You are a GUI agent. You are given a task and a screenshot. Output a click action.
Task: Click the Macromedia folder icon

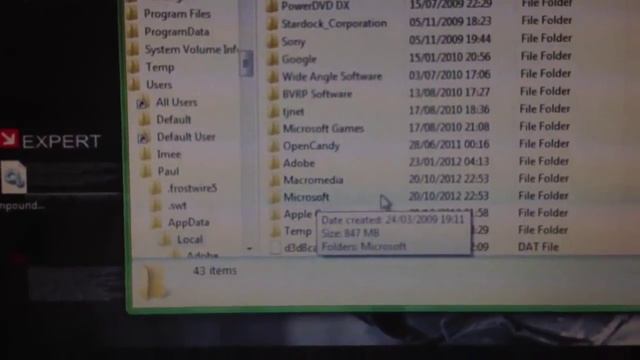pos(275,180)
